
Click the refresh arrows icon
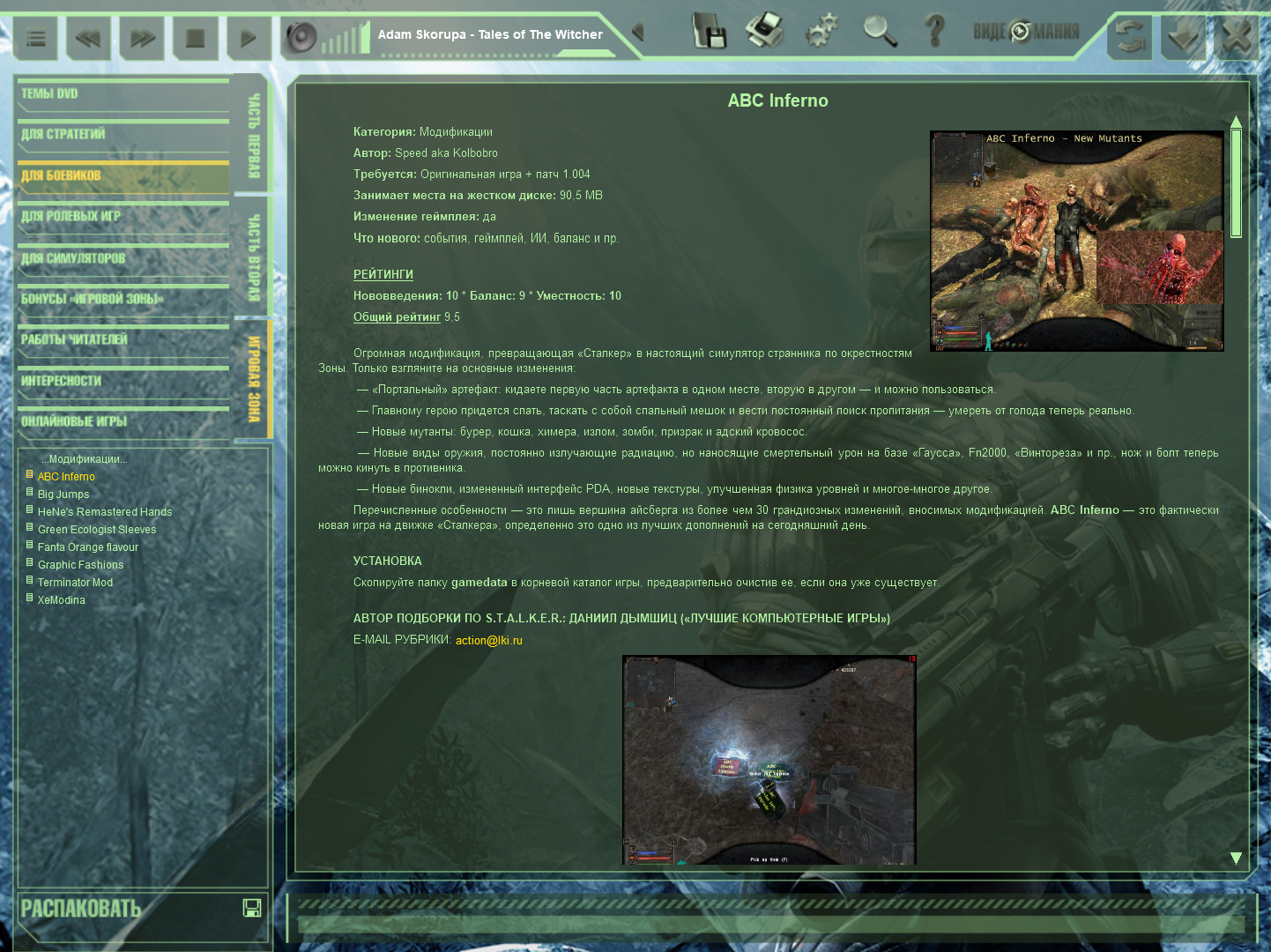(1130, 38)
